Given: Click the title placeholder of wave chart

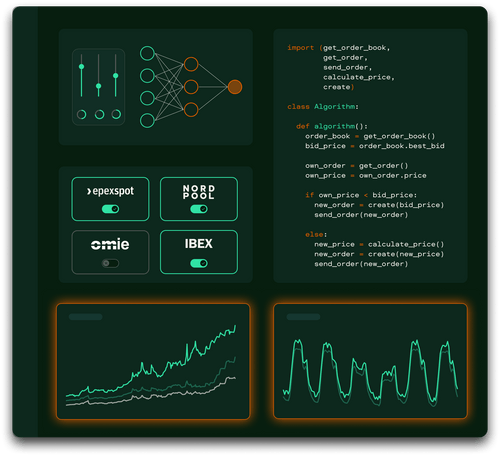Looking at the screenshot, I should click(303, 317).
